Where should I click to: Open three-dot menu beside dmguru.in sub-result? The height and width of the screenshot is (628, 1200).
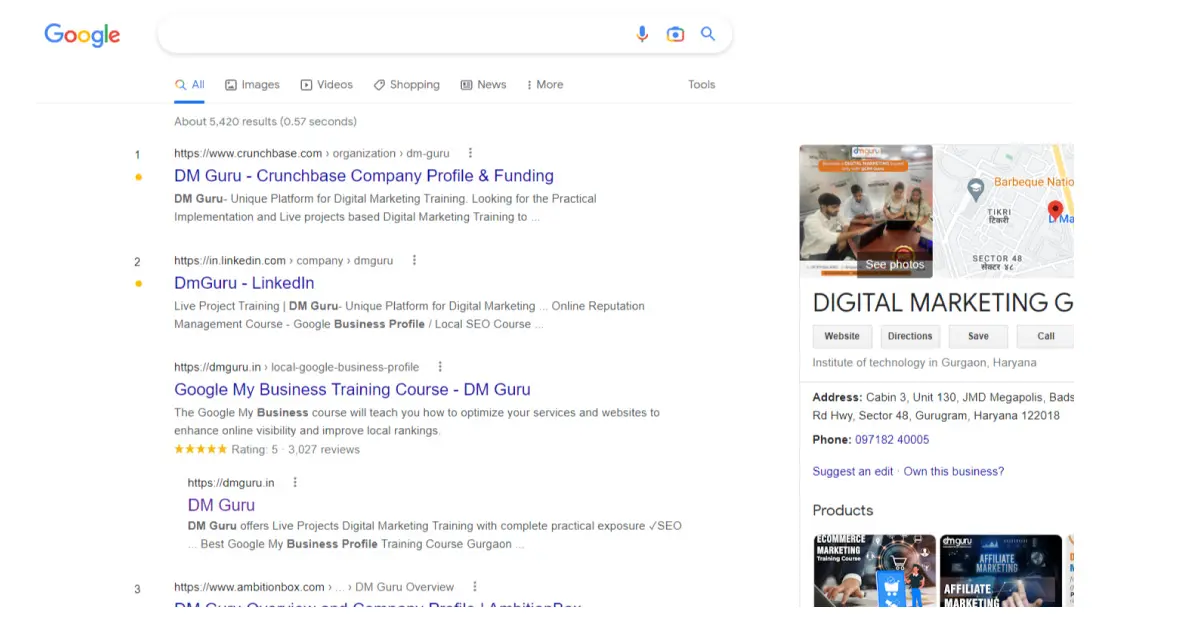[295, 483]
